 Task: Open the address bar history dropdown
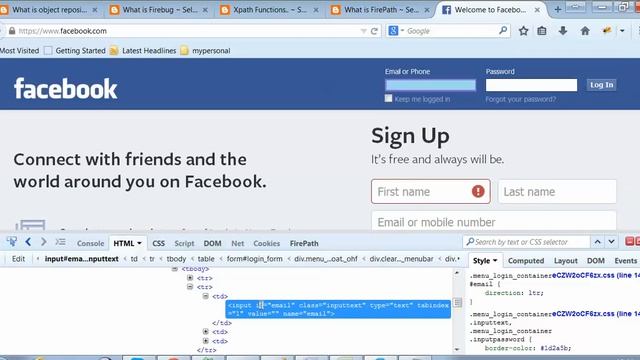[x=363, y=31]
